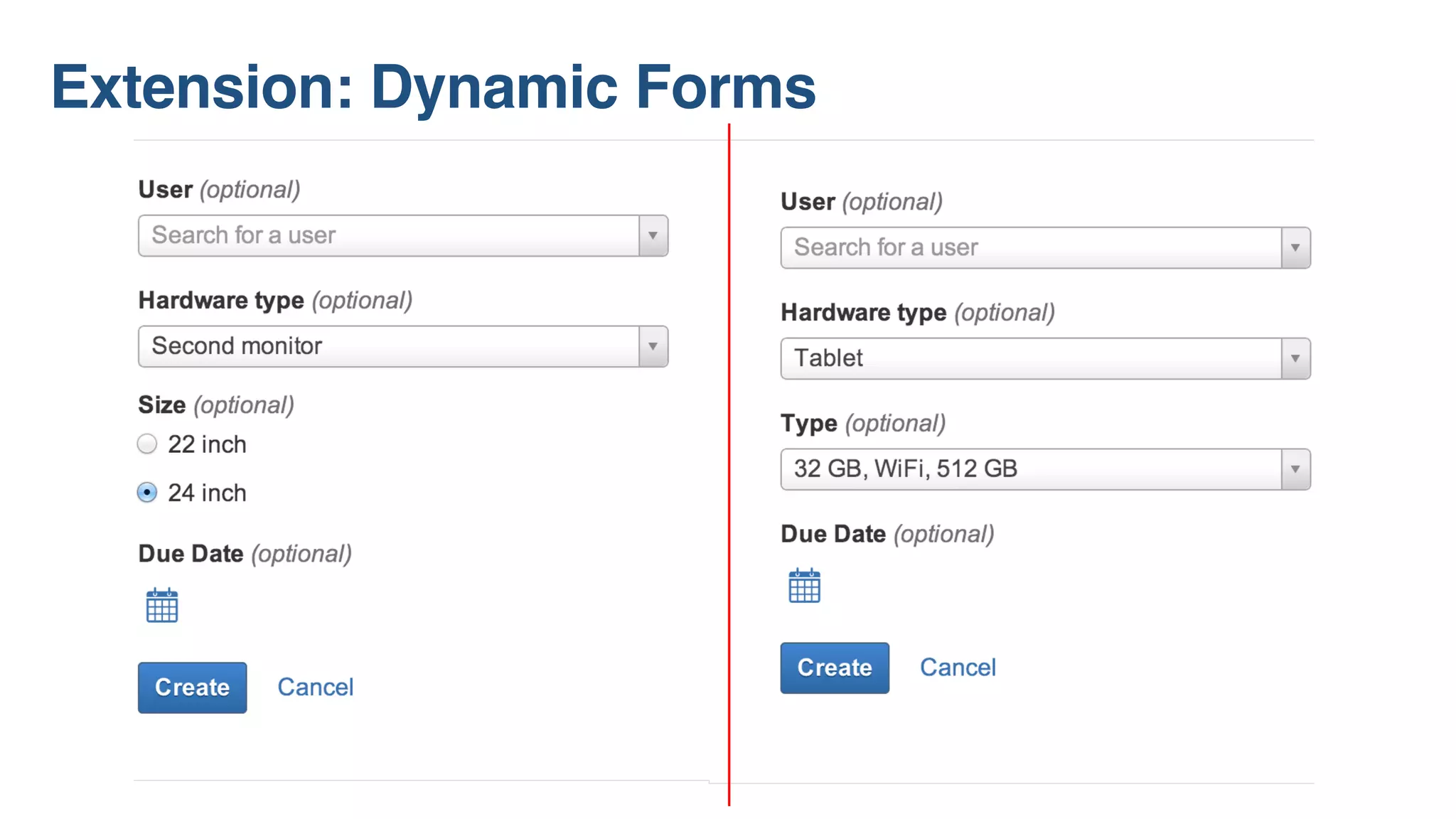Click Create button in left form
The height and width of the screenshot is (819, 1456).
pos(193,687)
